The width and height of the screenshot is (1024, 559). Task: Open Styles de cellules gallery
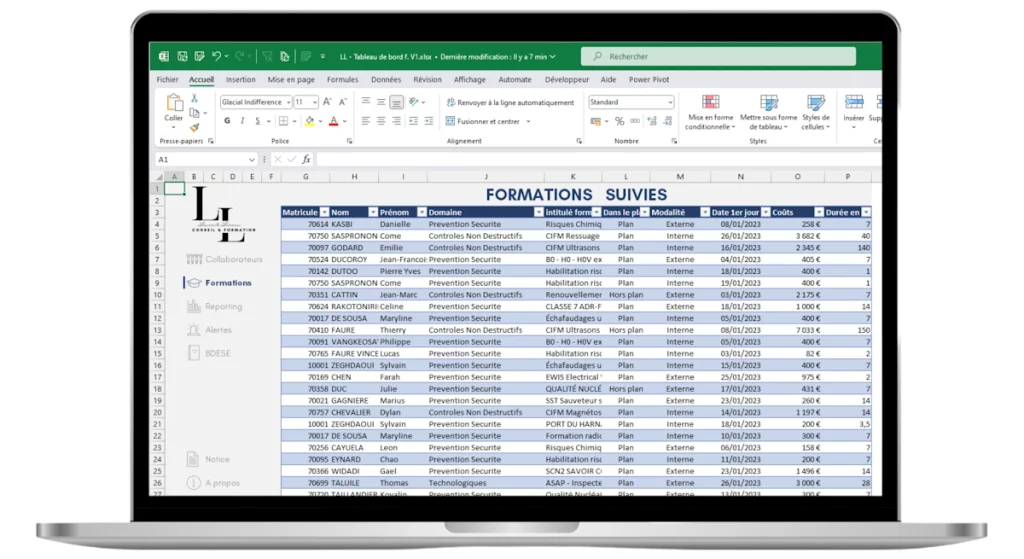(816, 112)
